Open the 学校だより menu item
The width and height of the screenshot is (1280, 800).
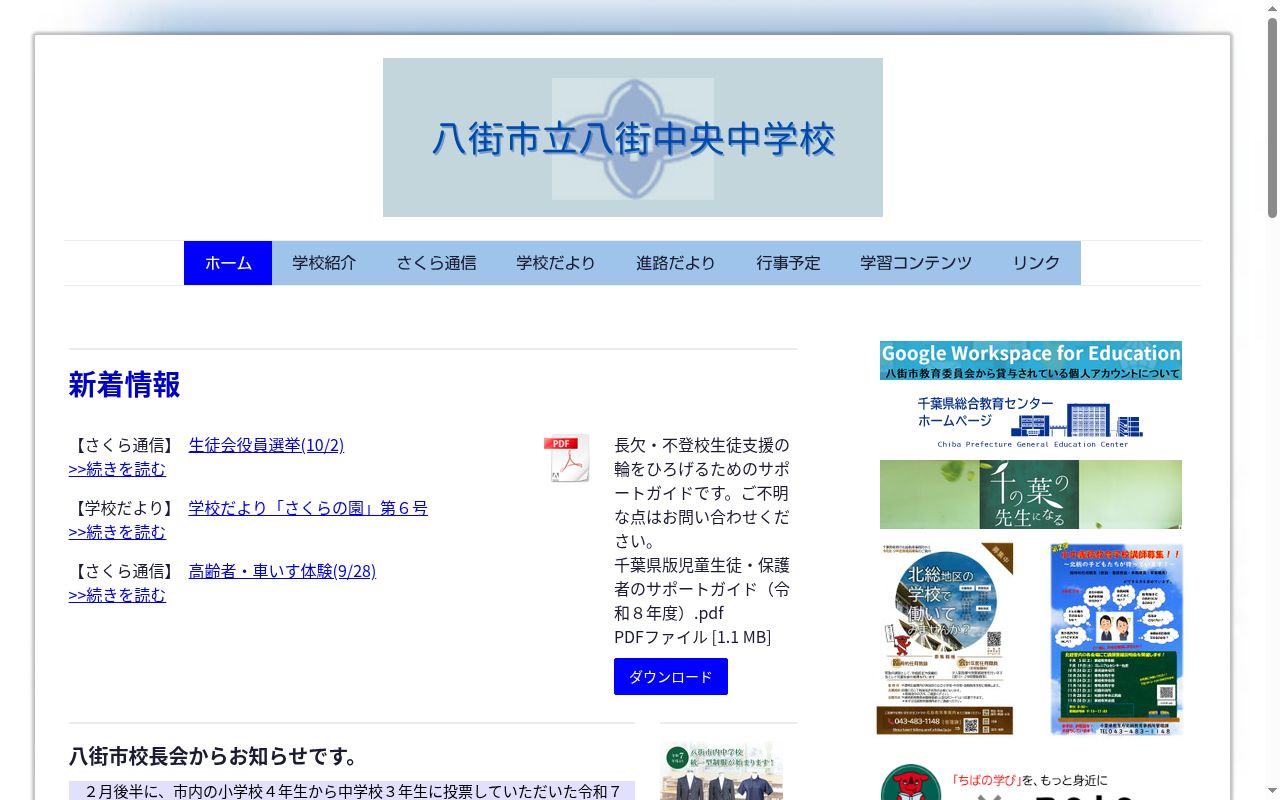click(556, 263)
